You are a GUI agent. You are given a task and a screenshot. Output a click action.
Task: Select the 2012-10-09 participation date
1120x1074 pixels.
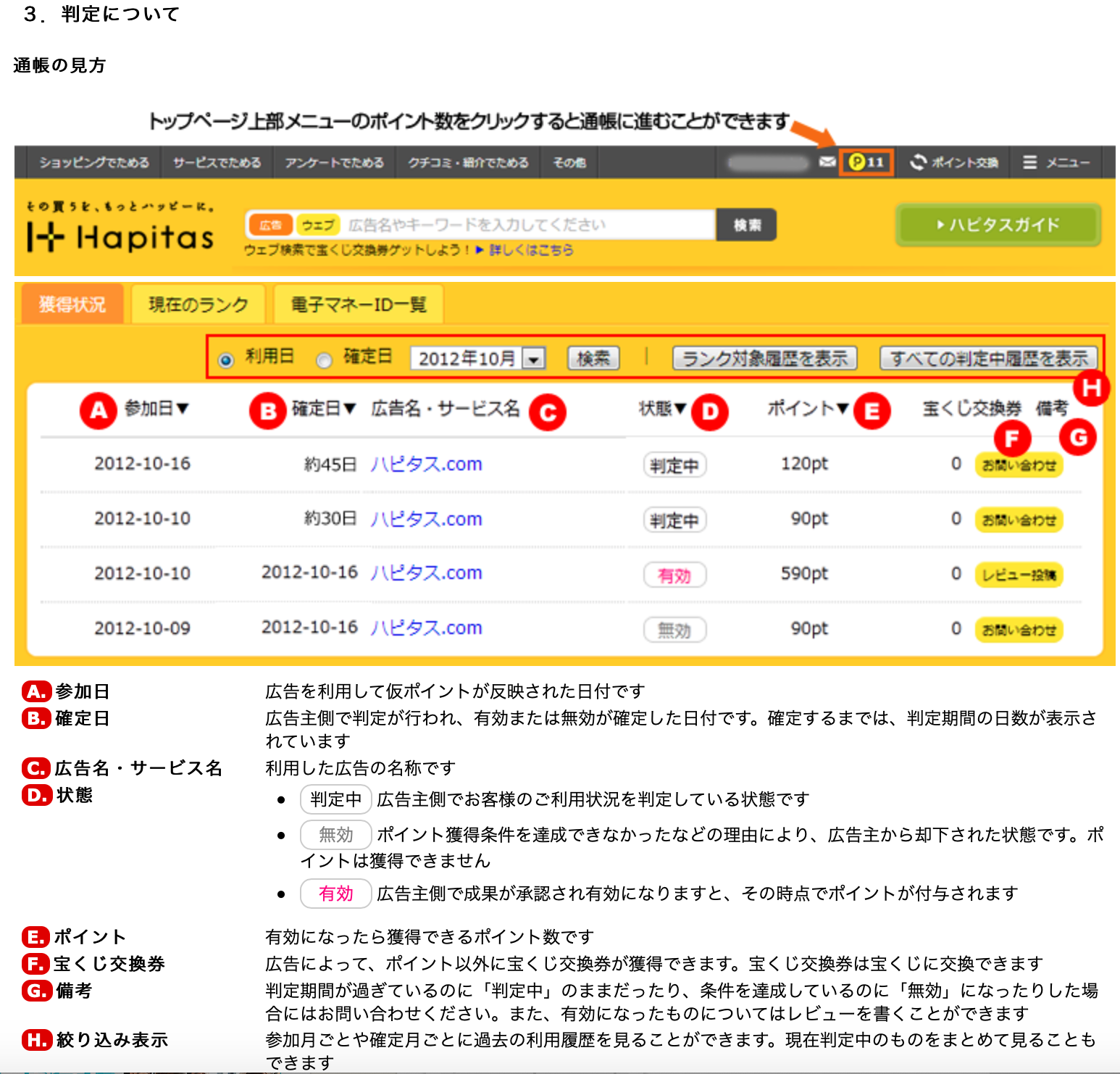point(143,628)
